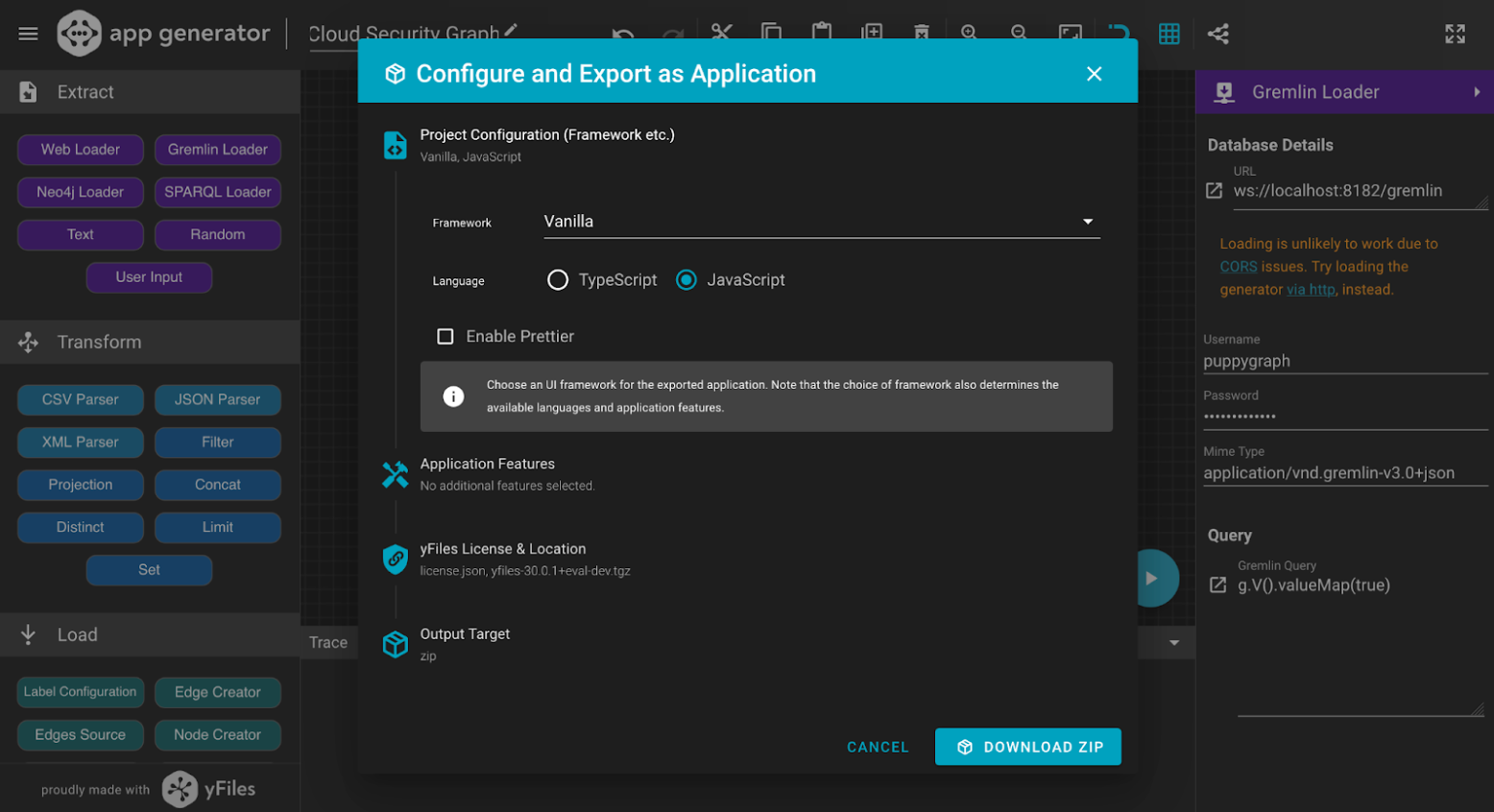
Task: Select the JavaScript language option
Action: point(686,279)
